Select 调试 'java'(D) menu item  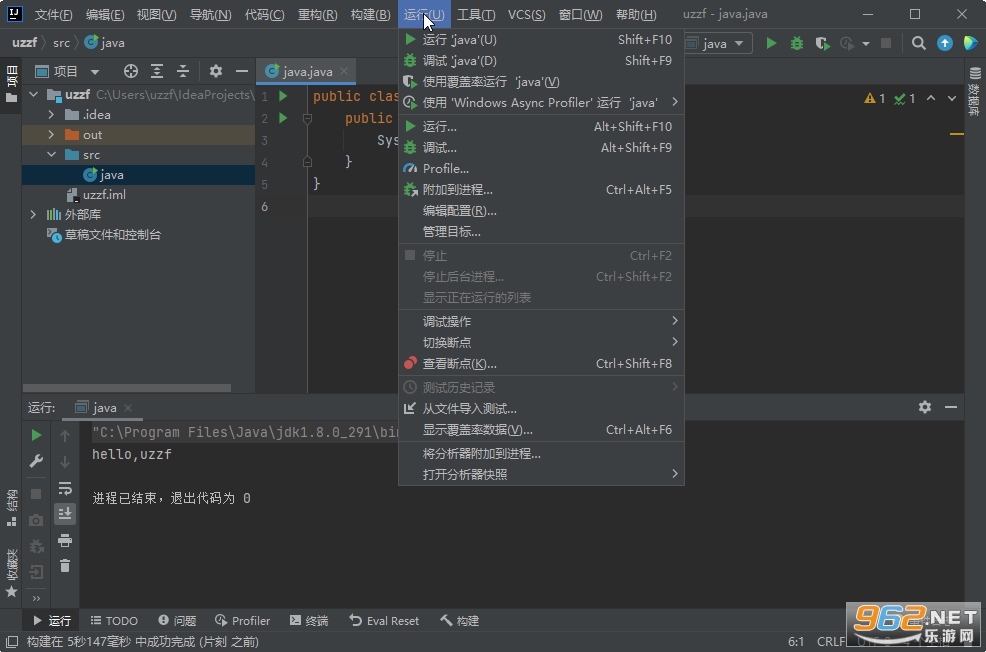pyautogui.click(x=541, y=60)
